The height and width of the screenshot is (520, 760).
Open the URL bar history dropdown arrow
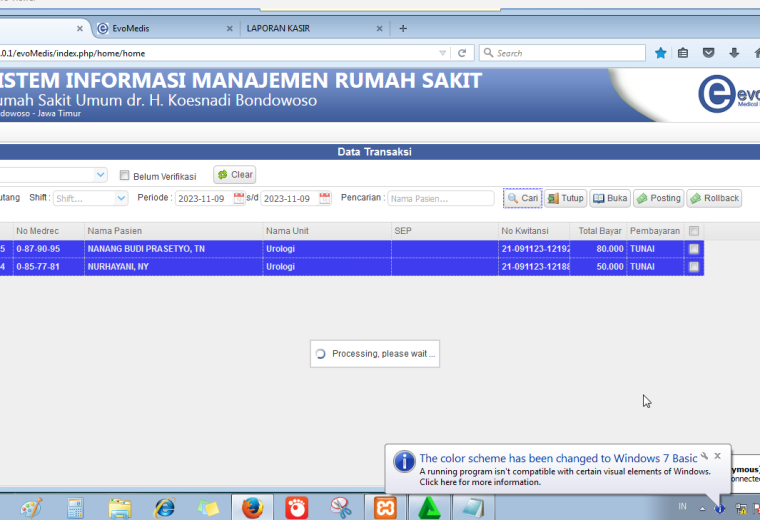(x=442, y=53)
